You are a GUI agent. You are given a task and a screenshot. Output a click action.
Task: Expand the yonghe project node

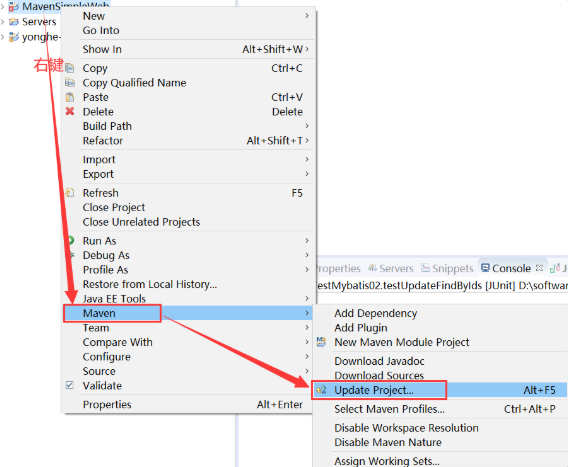pos(3,37)
